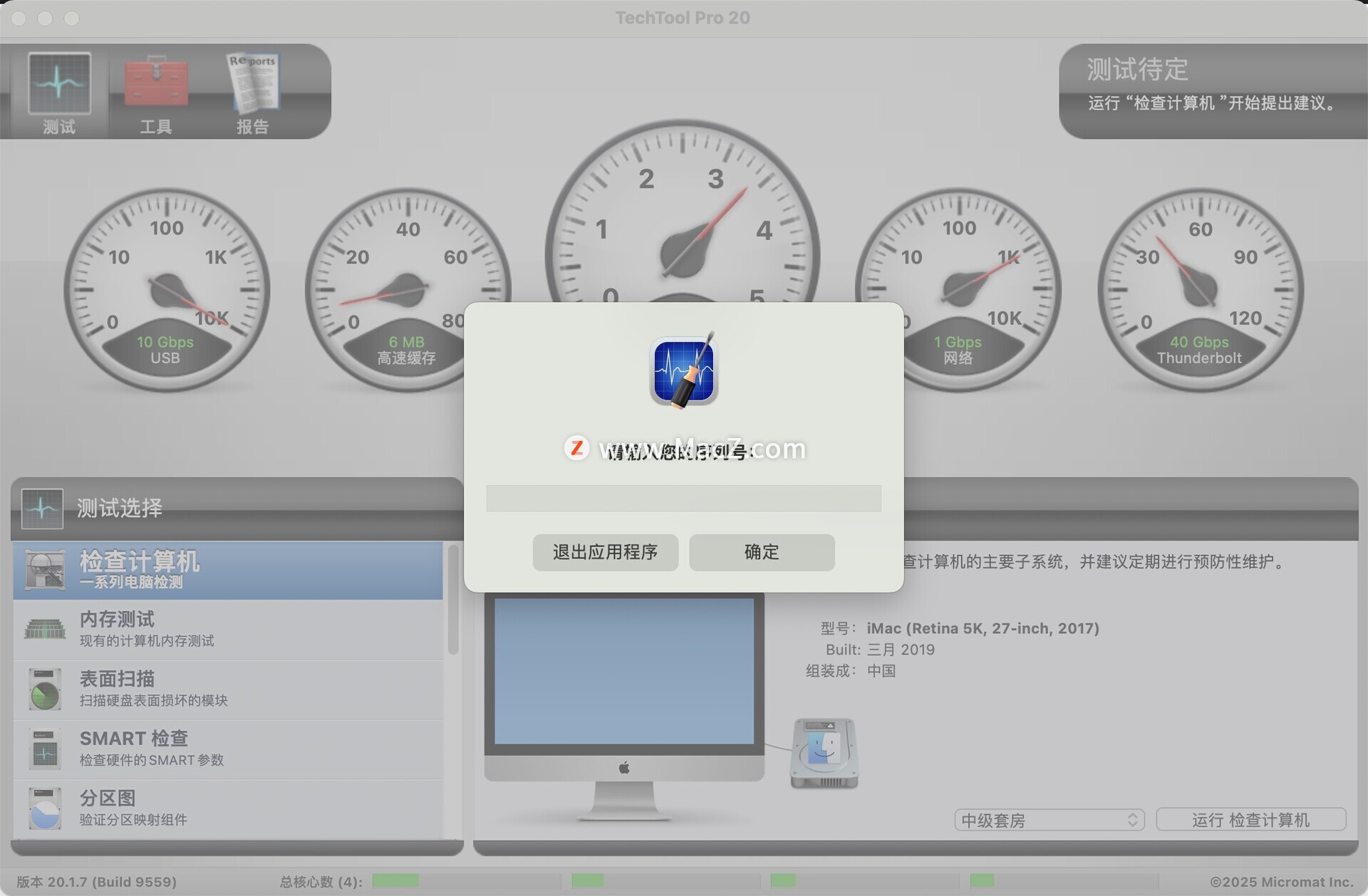Click the TechTool Pro app icon in dialog

[x=684, y=370]
